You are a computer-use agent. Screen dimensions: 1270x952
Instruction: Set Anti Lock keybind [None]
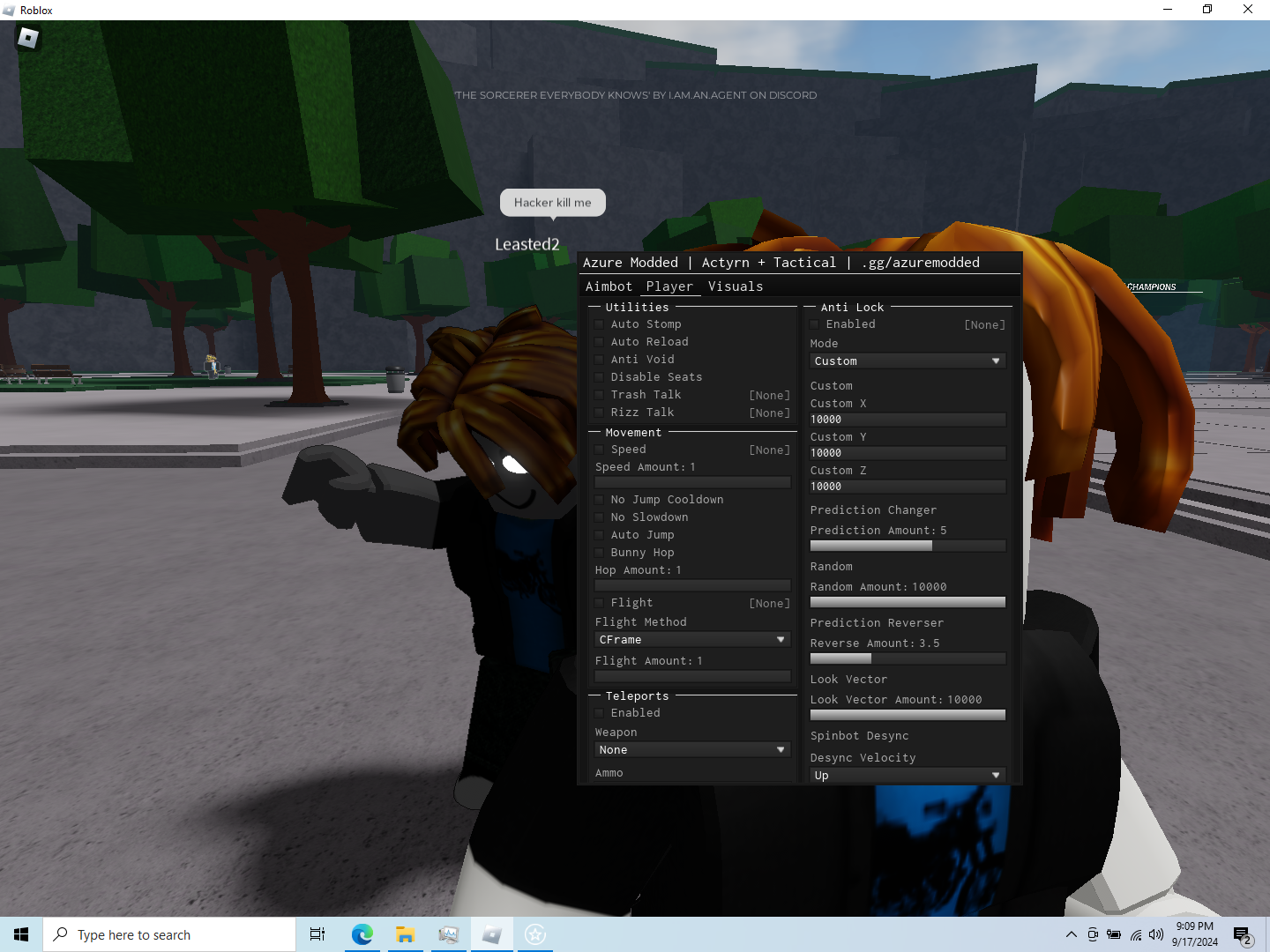(985, 324)
